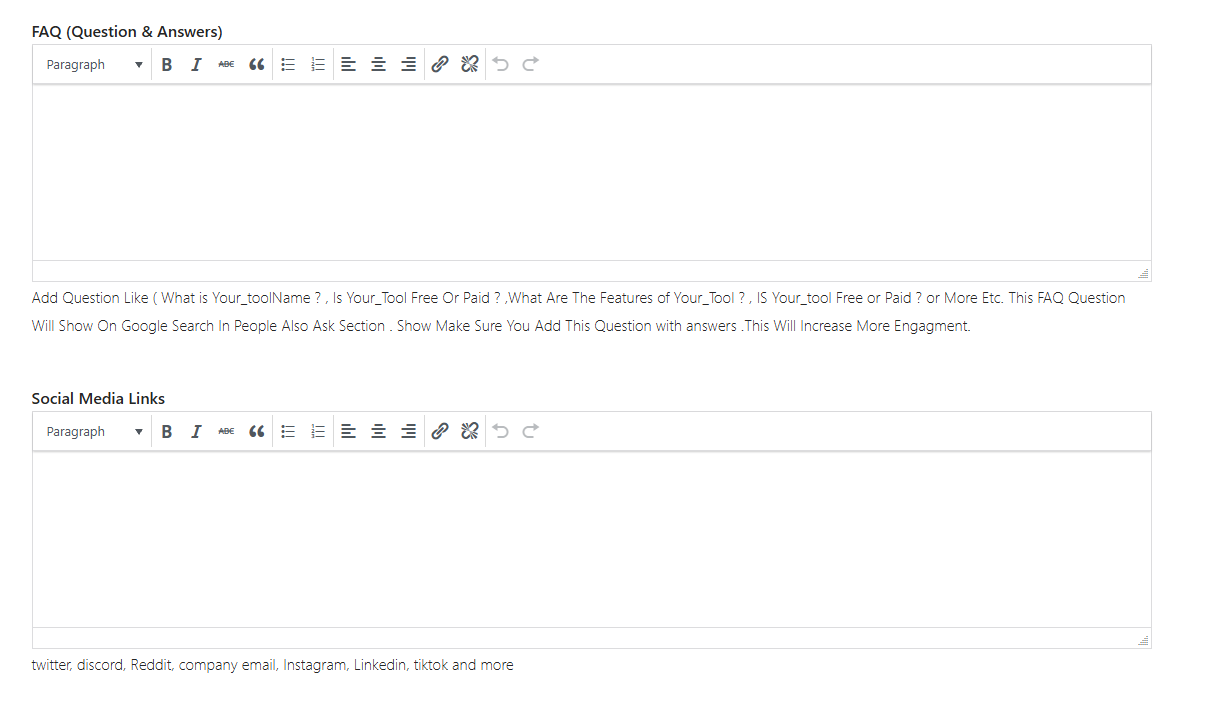Add bulleted list in Social Media Links editor
This screenshot has width=1212, height=716.
click(288, 431)
